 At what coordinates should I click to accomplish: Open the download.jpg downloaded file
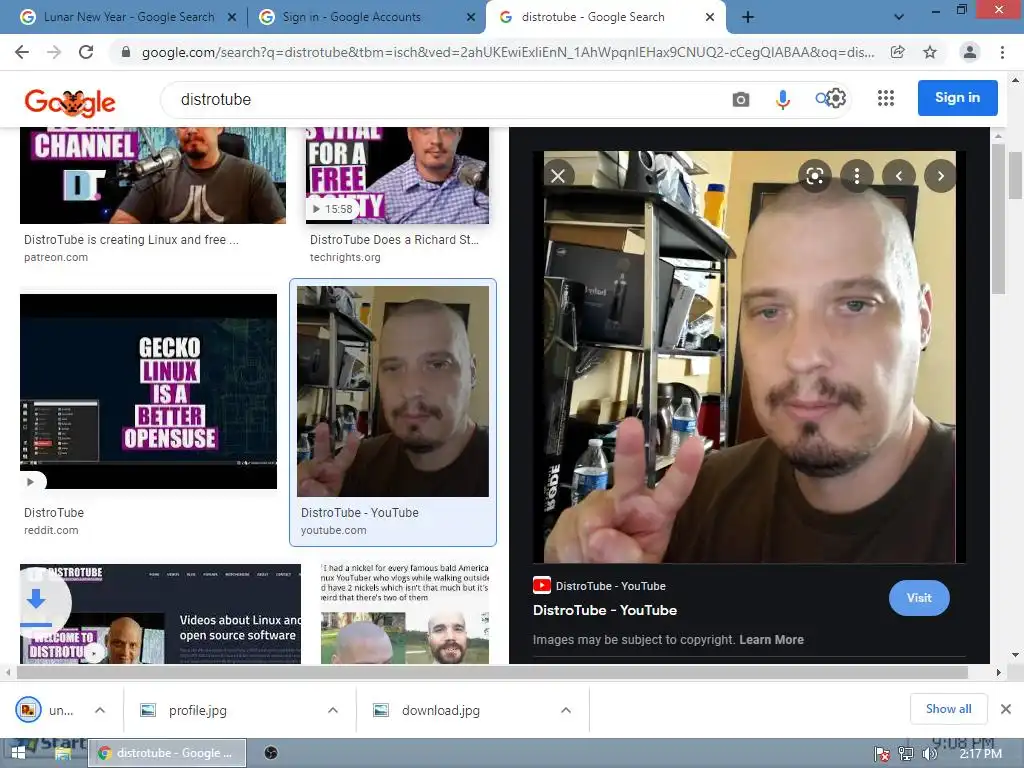440,711
